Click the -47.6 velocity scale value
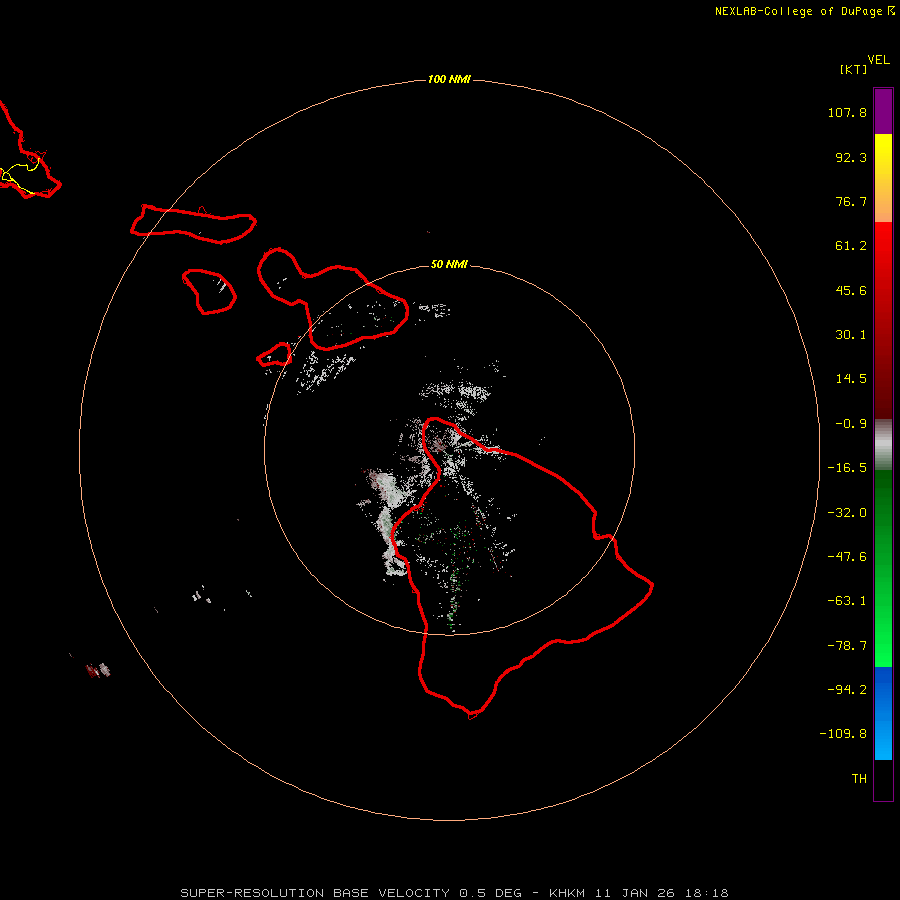Image resolution: width=900 pixels, height=900 pixels. (x=847, y=557)
